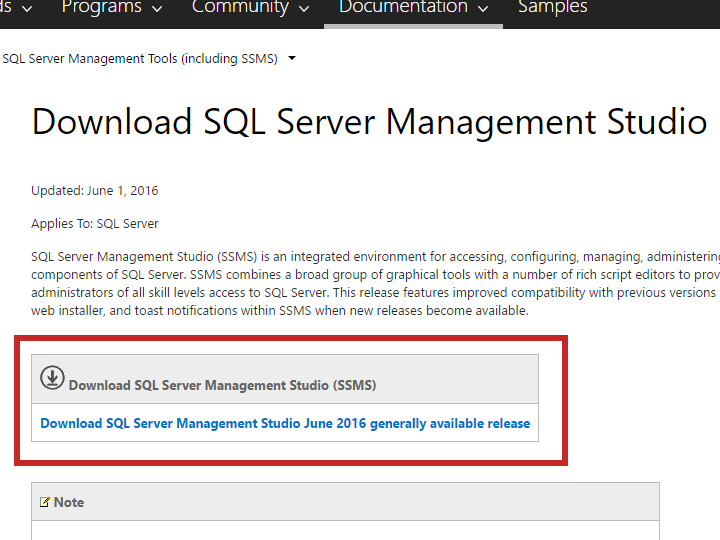The height and width of the screenshot is (540, 720).
Task: Click the Updated: June 1, 2016 text
Action: 95,191
